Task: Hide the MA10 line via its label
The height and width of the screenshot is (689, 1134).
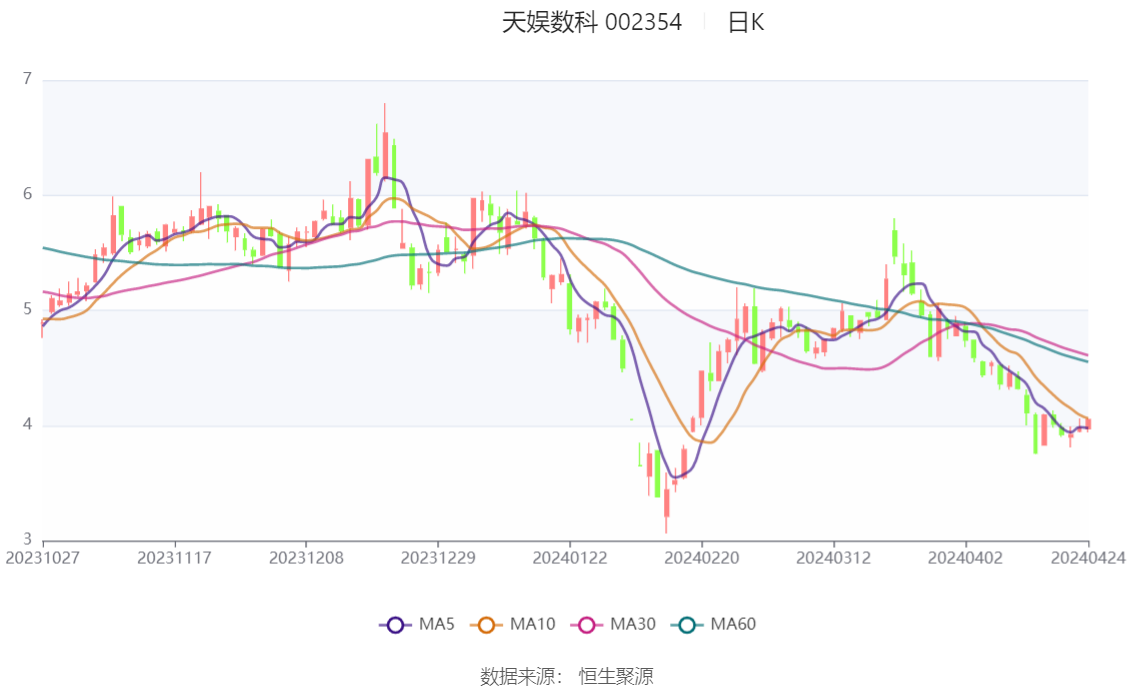Action: pyautogui.click(x=532, y=624)
